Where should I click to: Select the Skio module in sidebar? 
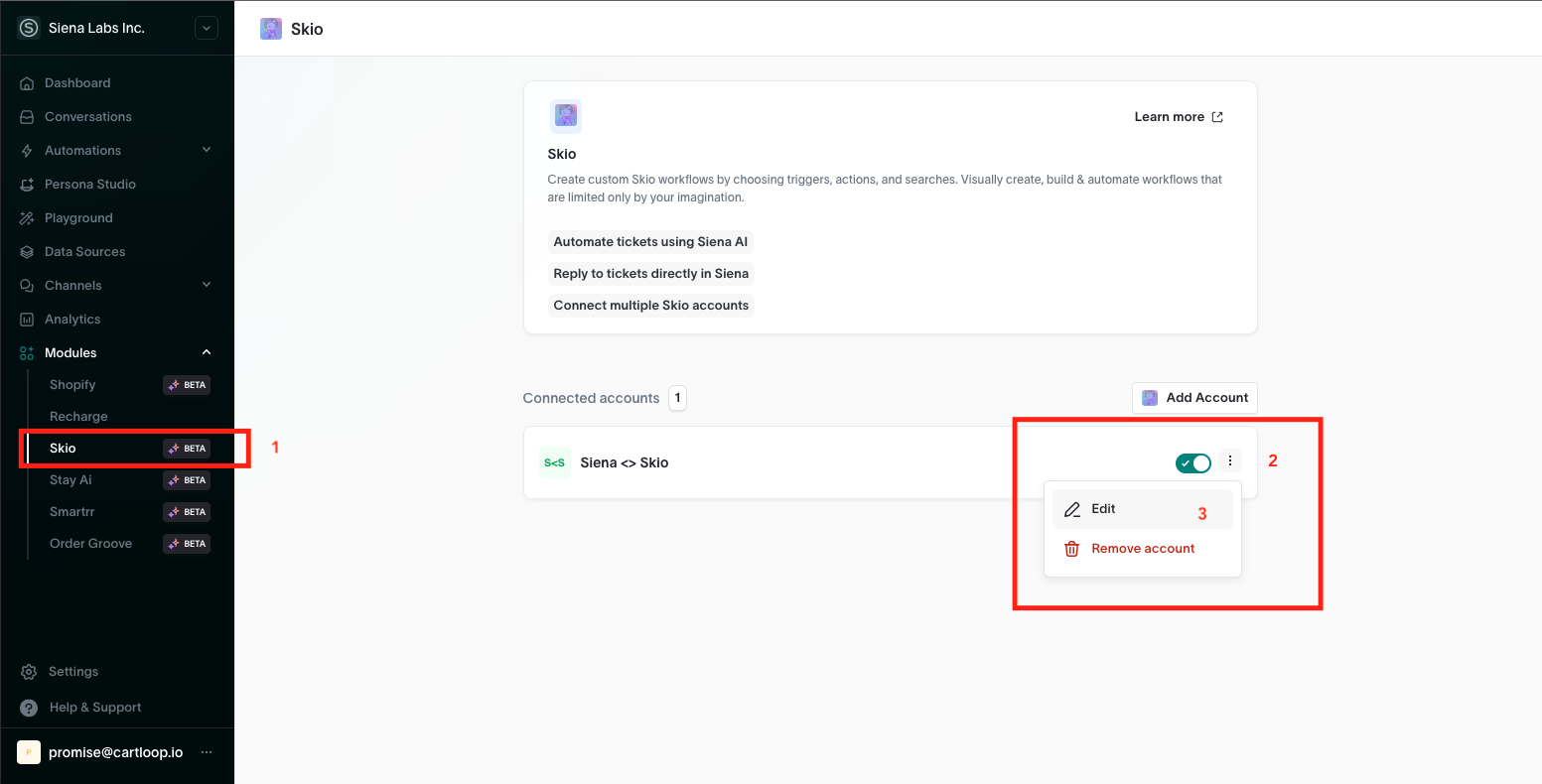coord(63,449)
